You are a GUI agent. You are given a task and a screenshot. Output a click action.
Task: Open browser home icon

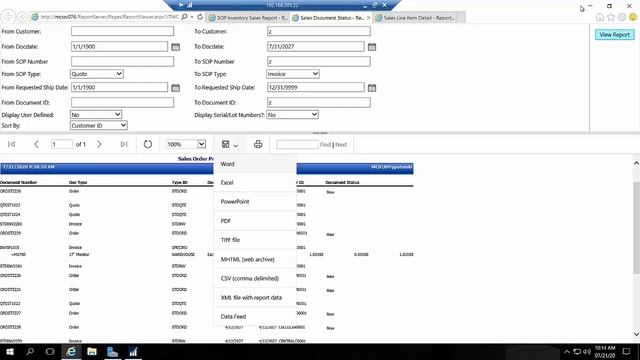pos(600,17)
